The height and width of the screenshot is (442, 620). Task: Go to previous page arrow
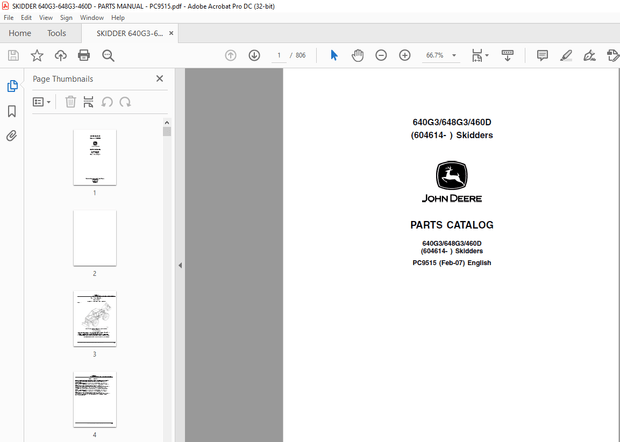pyautogui.click(x=231, y=55)
